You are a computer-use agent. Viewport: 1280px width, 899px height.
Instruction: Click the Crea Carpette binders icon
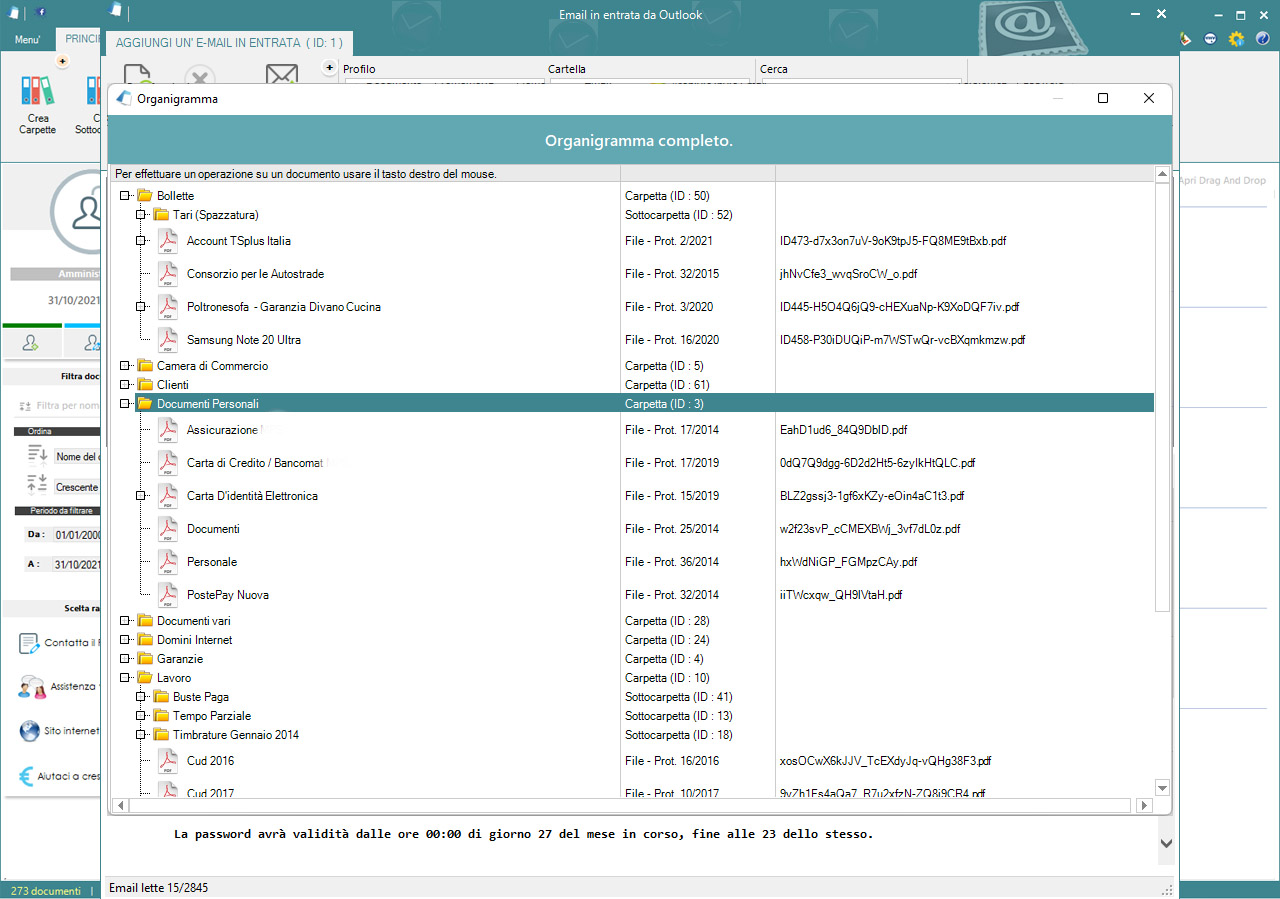[38, 91]
